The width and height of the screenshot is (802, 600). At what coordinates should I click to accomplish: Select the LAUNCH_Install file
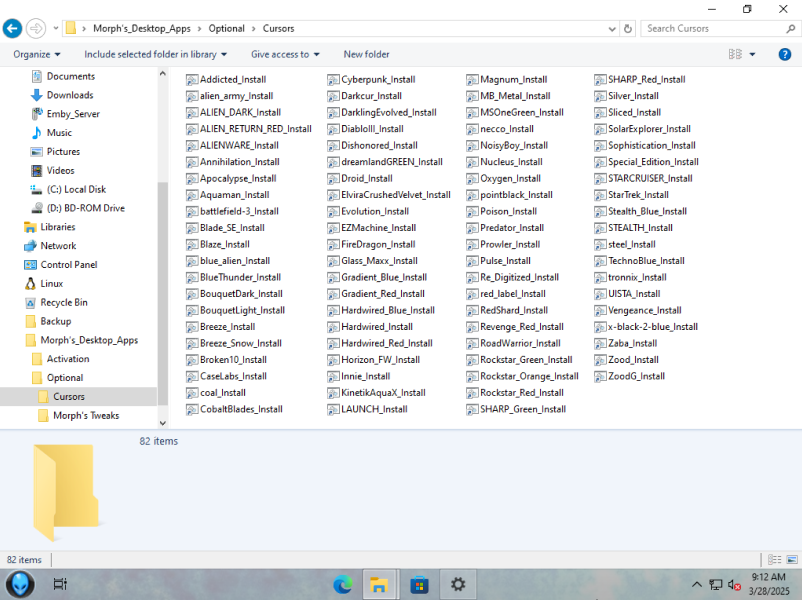click(x=367, y=409)
